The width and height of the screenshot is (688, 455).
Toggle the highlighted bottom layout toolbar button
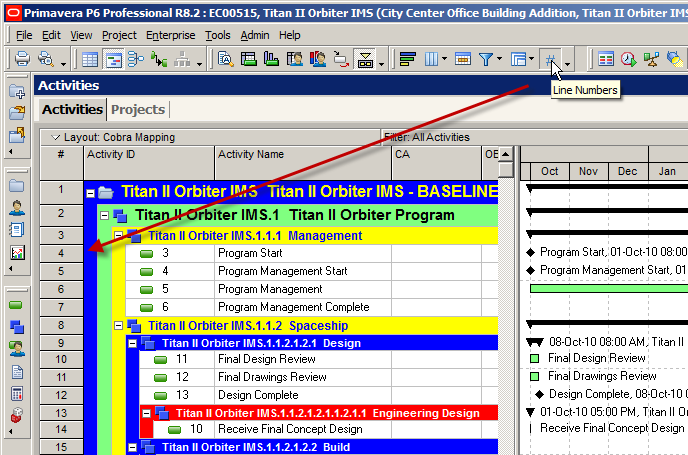click(x=365, y=59)
